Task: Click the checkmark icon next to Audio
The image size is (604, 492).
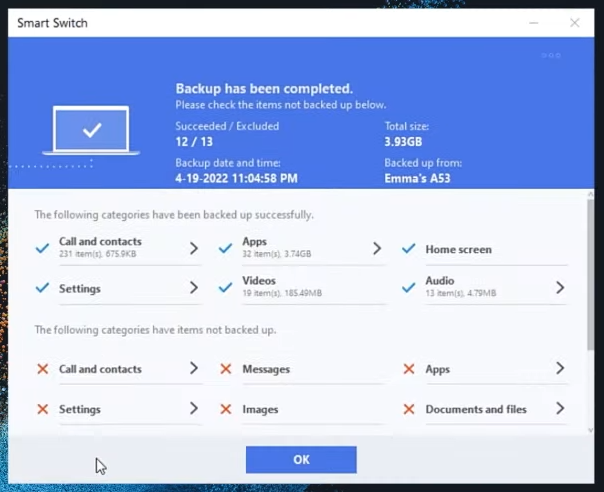Action: 408,287
